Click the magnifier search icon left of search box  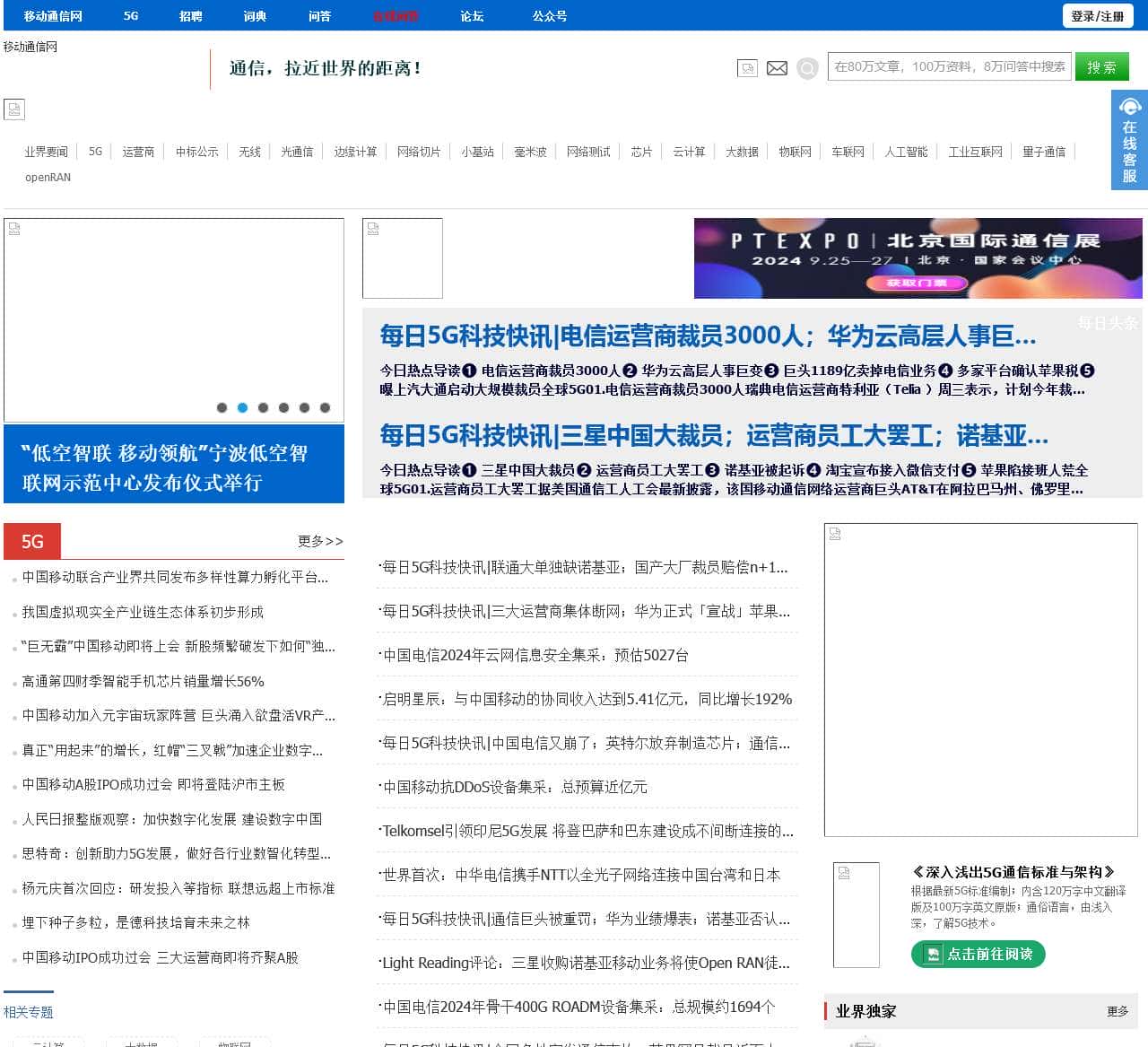[x=807, y=68]
